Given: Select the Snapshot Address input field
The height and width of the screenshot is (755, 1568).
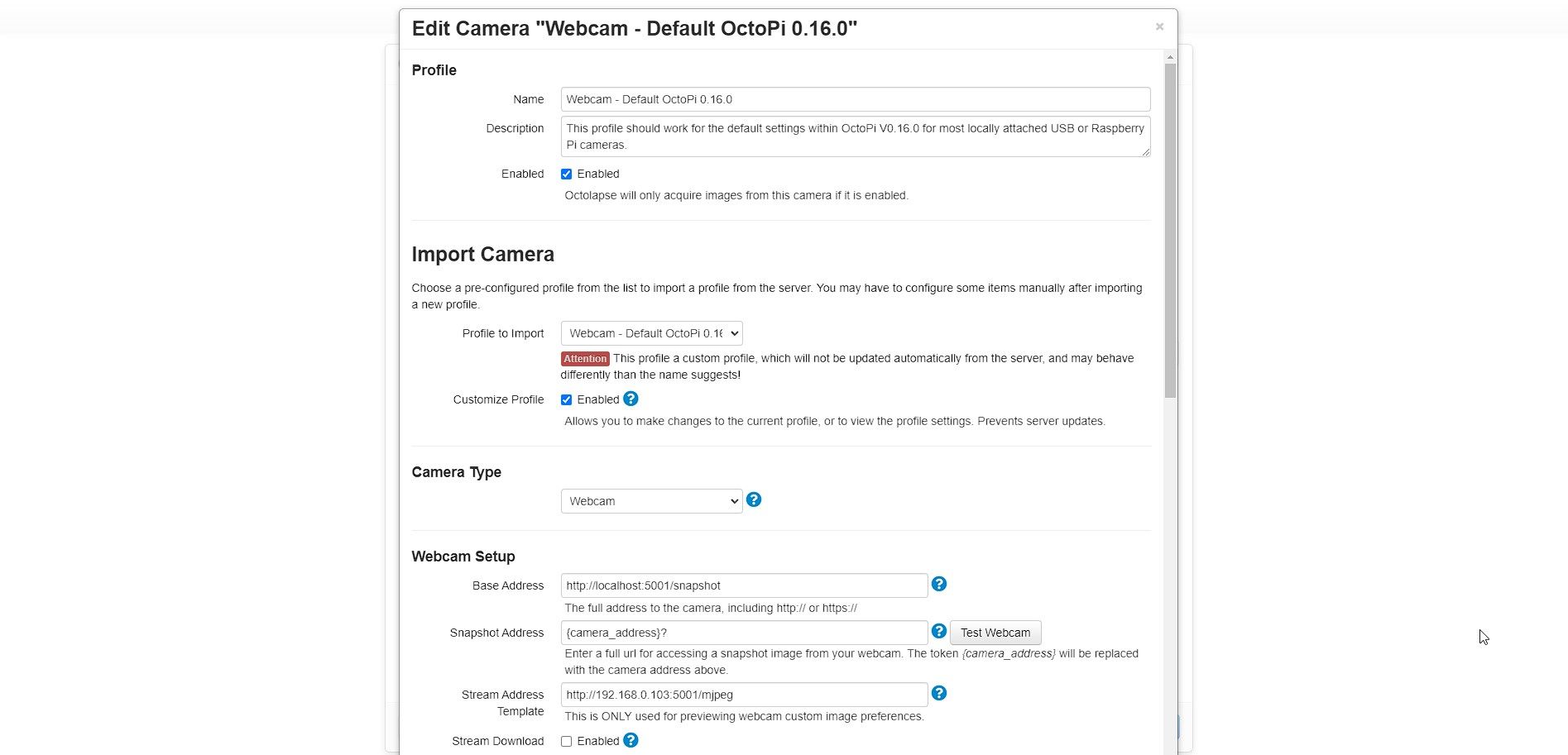Looking at the screenshot, I should [743, 633].
